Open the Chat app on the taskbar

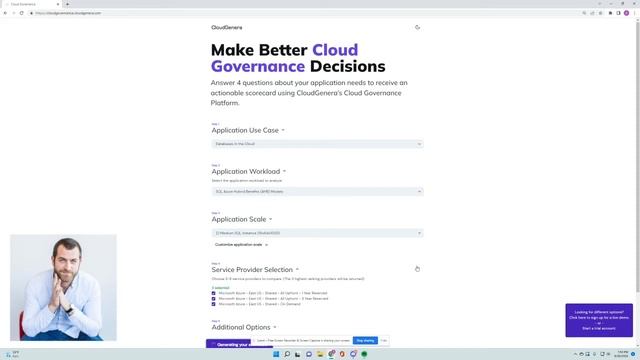[x=309, y=354]
